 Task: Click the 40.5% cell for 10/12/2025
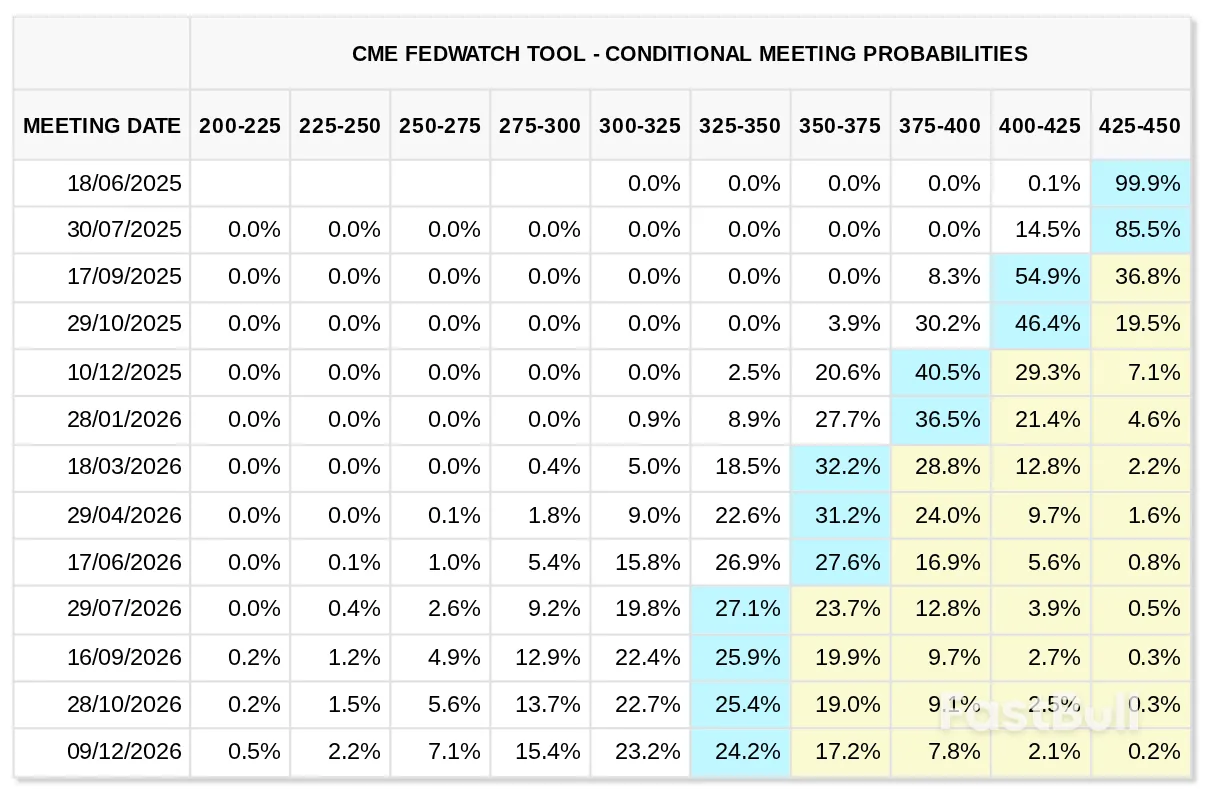point(941,372)
